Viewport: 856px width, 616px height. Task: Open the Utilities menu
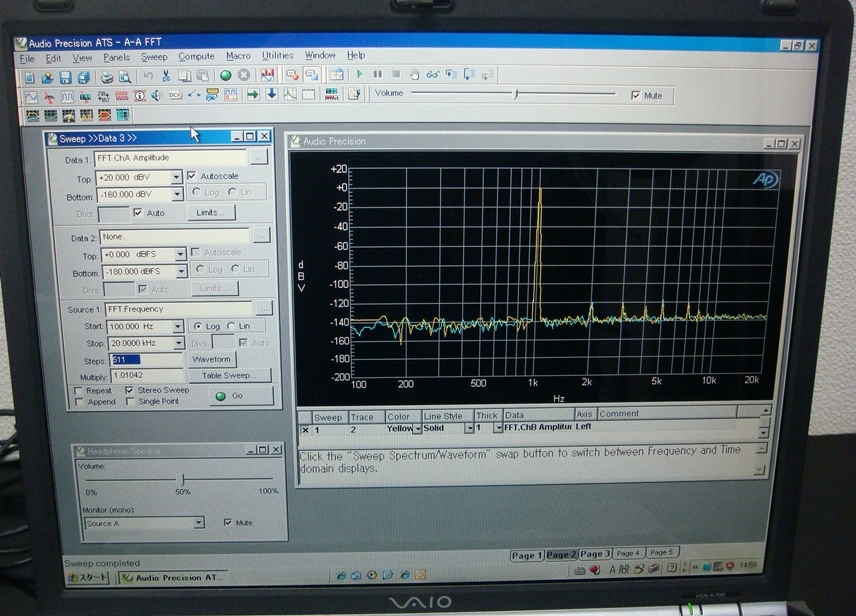tap(278, 55)
